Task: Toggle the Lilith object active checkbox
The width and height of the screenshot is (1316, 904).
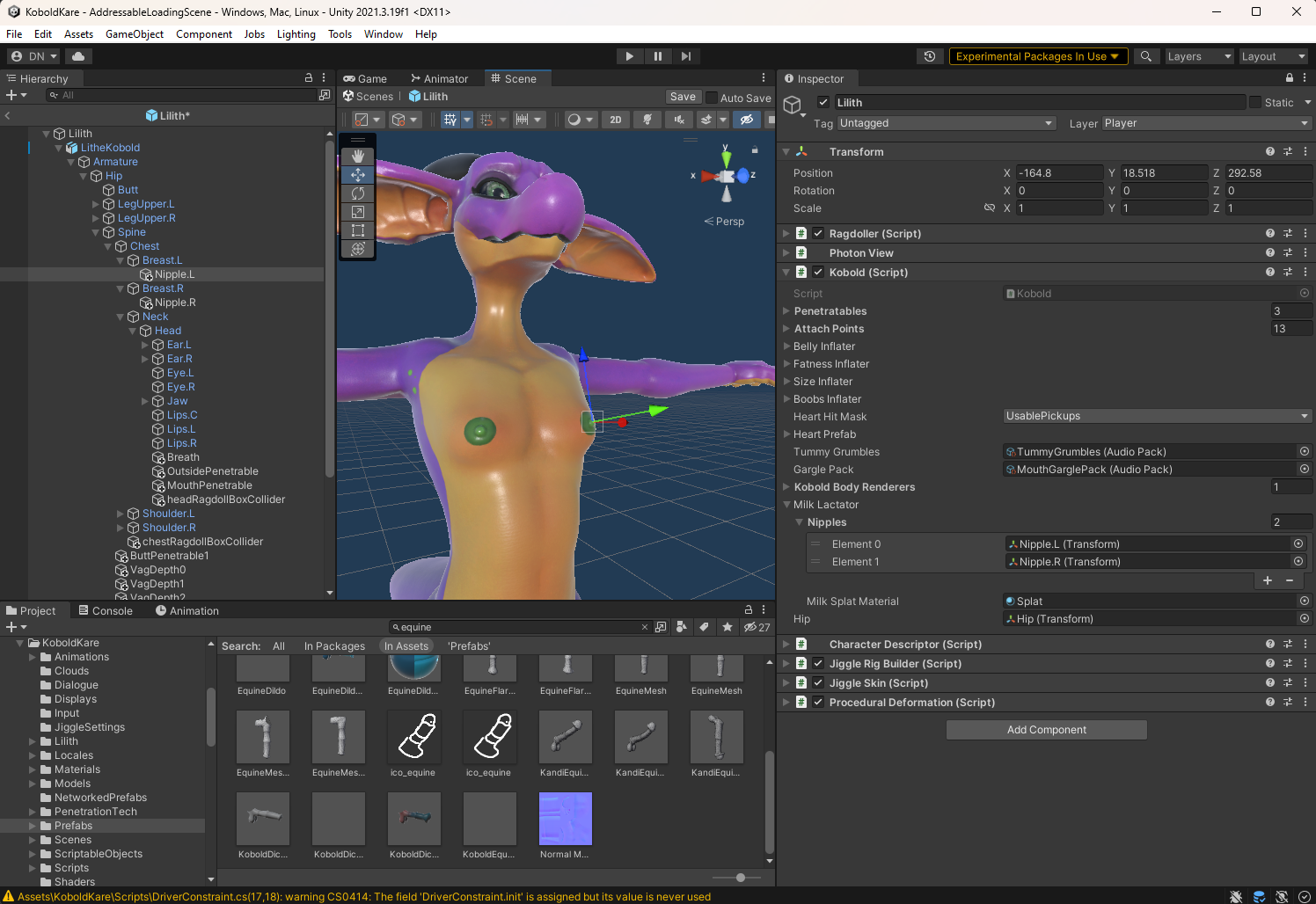Action: pos(823,102)
